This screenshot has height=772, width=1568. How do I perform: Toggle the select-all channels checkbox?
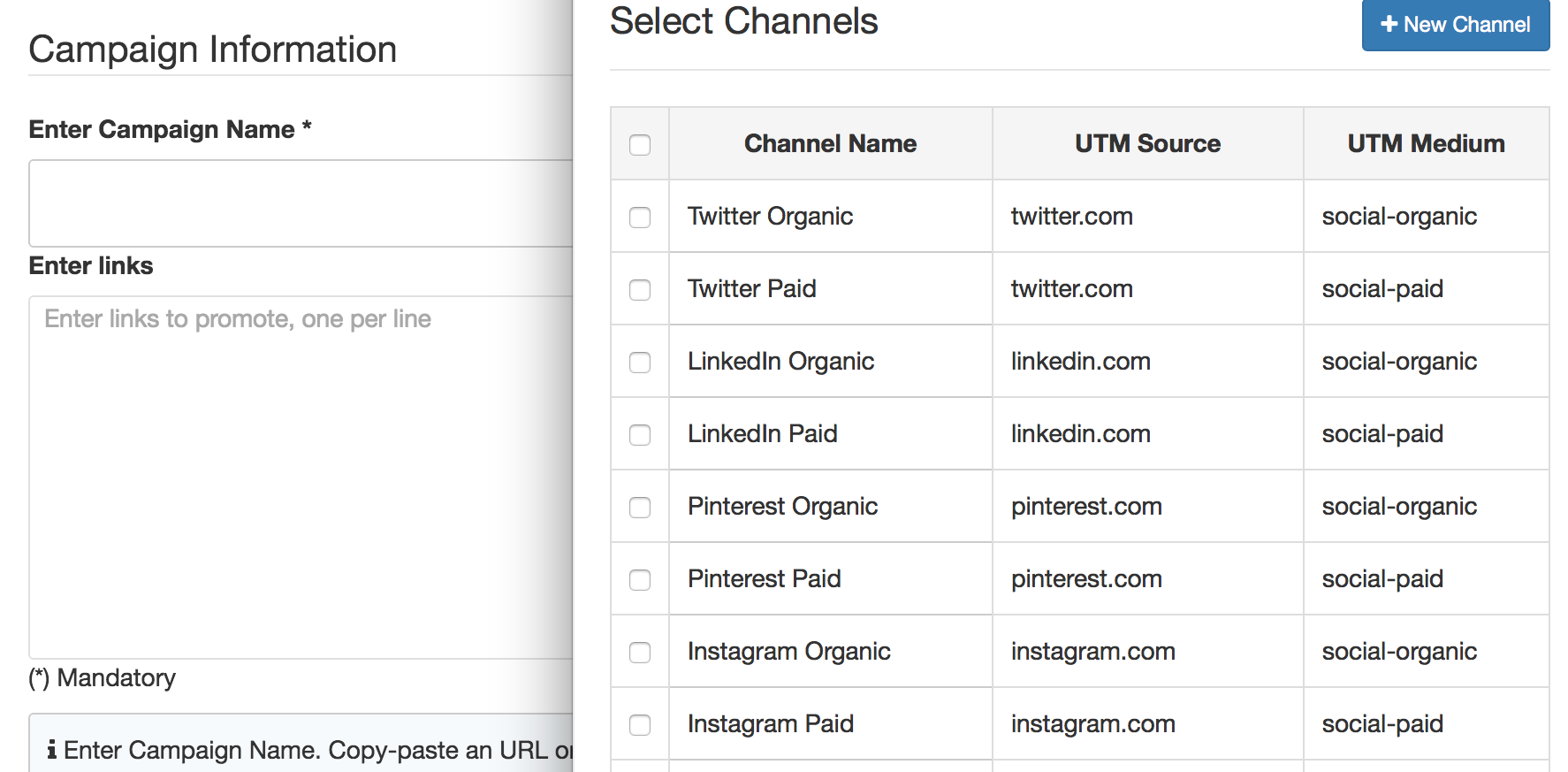[640, 144]
